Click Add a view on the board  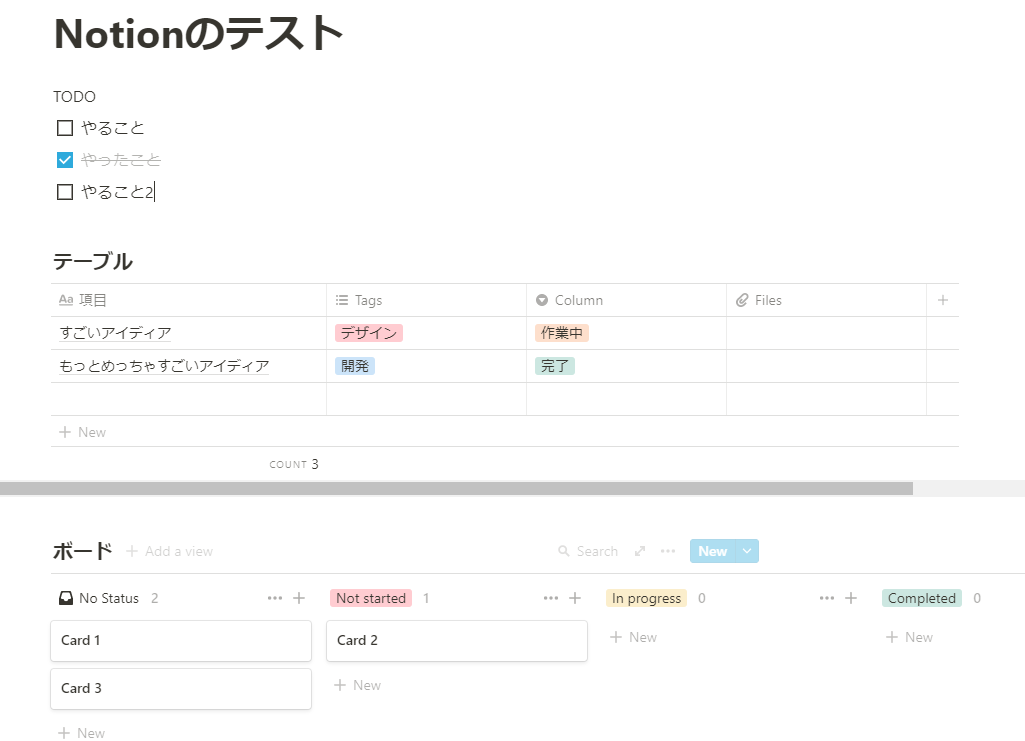click(170, 552)
